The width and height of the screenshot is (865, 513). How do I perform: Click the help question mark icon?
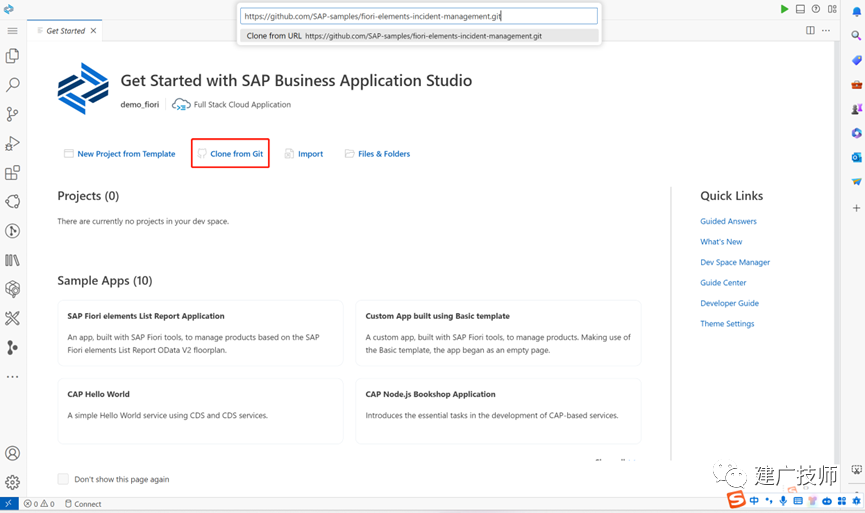tap(816, 9)
